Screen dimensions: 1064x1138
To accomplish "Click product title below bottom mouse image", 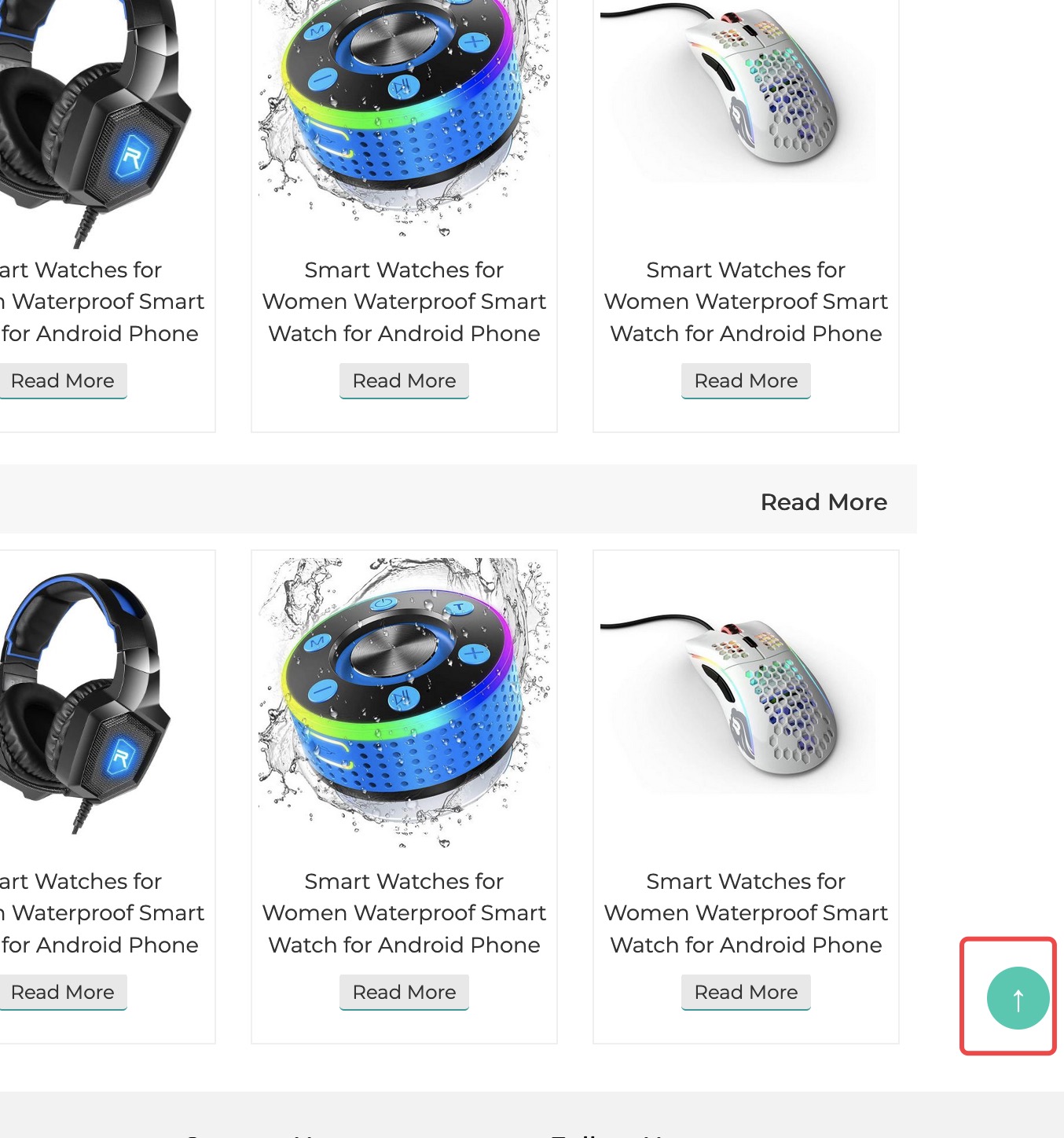I will coord(746,913).
